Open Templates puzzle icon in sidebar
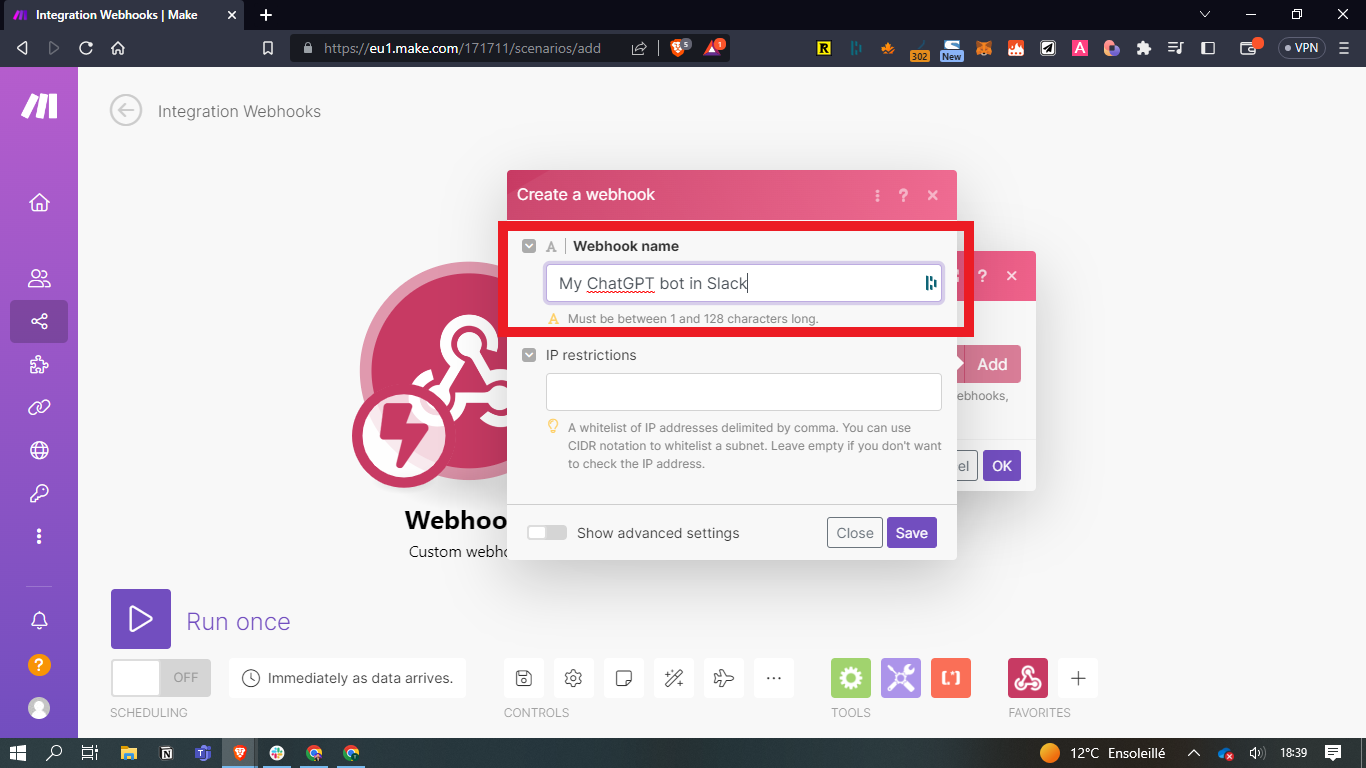Viewport: 1366px width, 768px height. click(39, 365)
